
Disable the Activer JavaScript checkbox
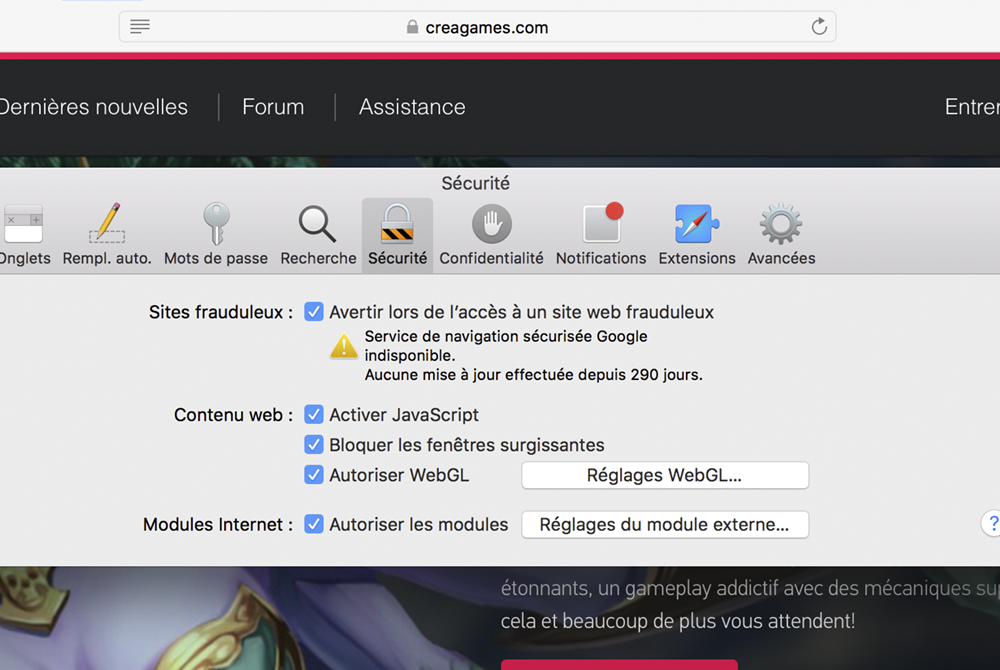[x=314, y=415]
